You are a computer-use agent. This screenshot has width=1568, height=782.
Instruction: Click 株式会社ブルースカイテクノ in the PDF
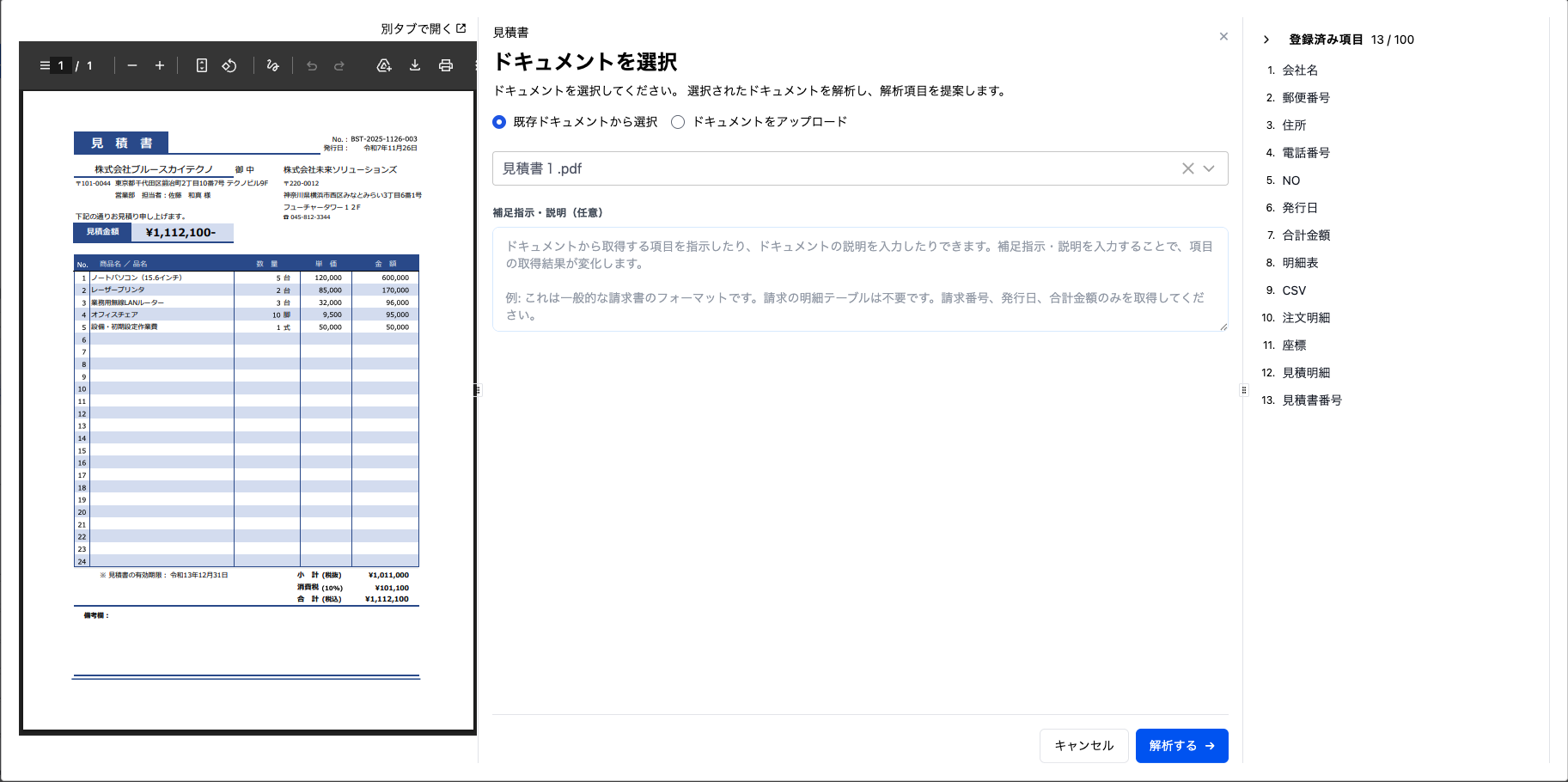154,169
